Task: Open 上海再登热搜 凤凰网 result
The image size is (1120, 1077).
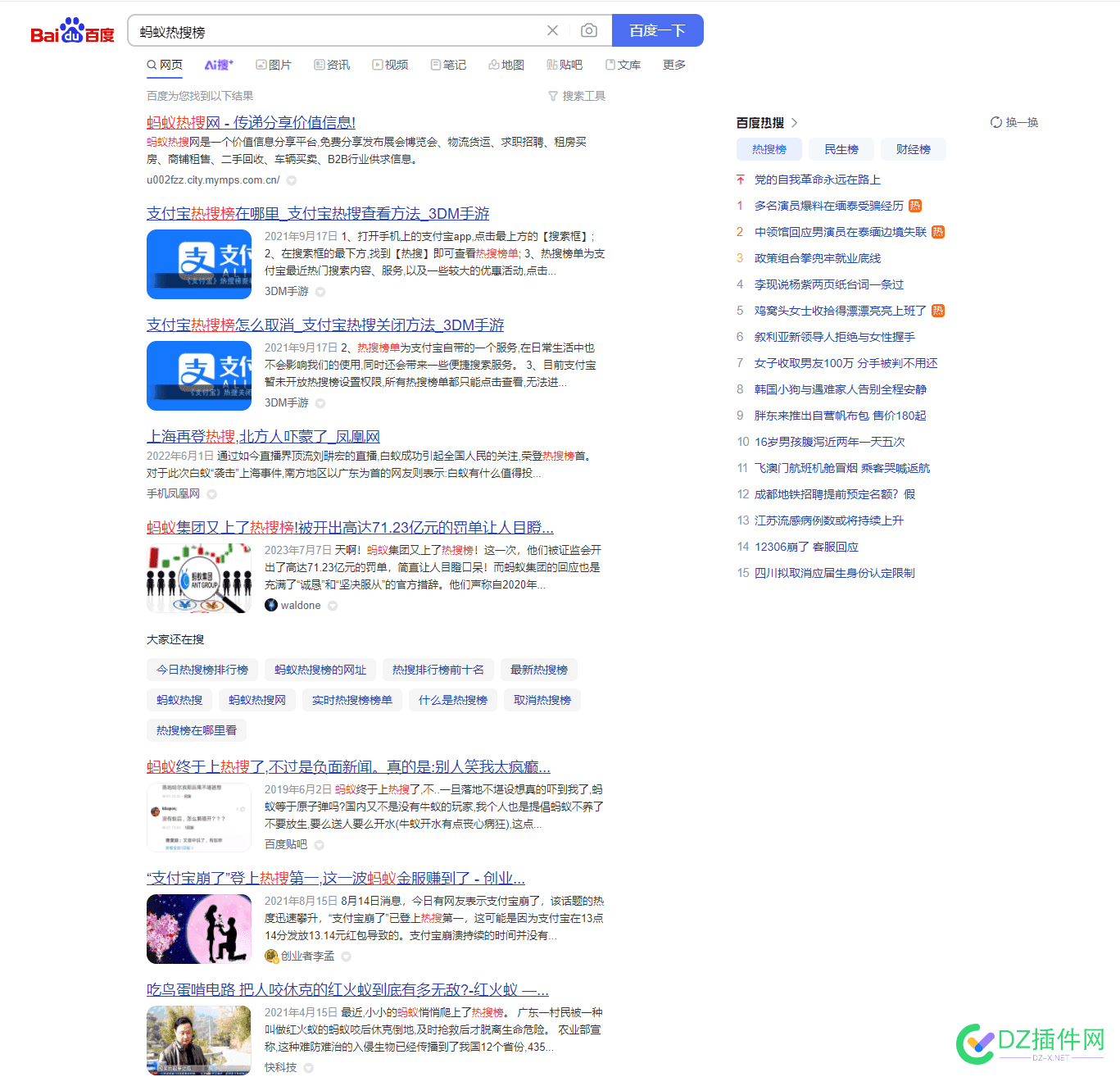Action: tap(263, 436)
